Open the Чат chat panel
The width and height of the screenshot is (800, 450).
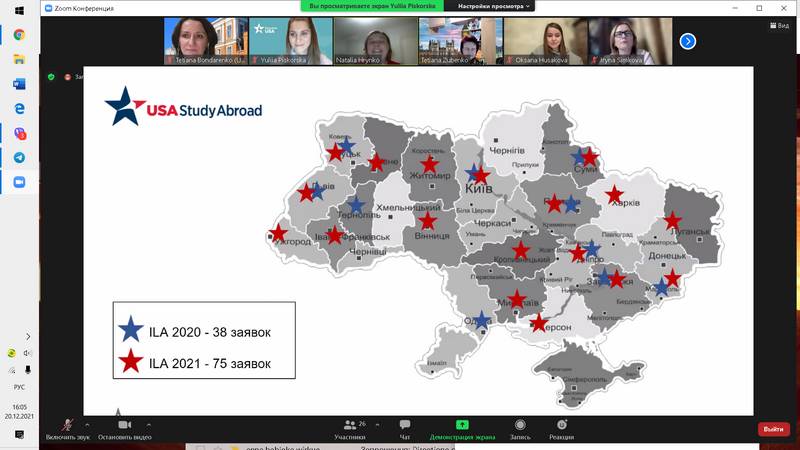(405, 430)
